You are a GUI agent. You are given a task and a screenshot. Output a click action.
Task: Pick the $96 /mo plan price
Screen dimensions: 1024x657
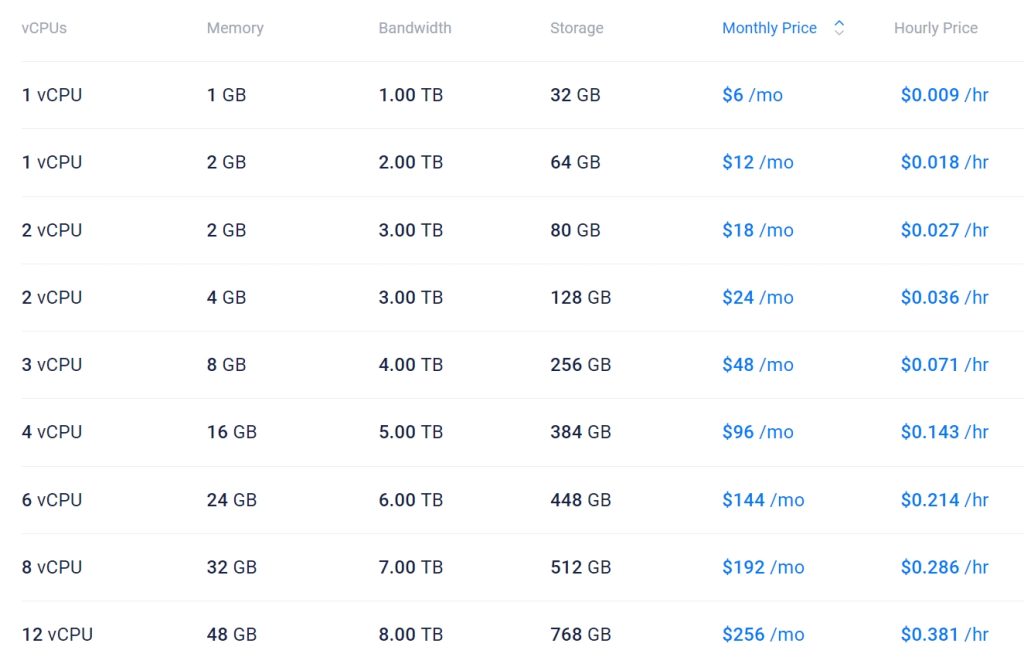[757, 432]
